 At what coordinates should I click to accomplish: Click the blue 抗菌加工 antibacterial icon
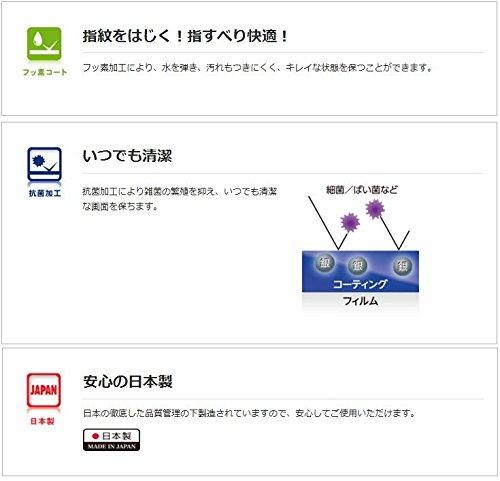pyautogui.click(x=44, y=164)
